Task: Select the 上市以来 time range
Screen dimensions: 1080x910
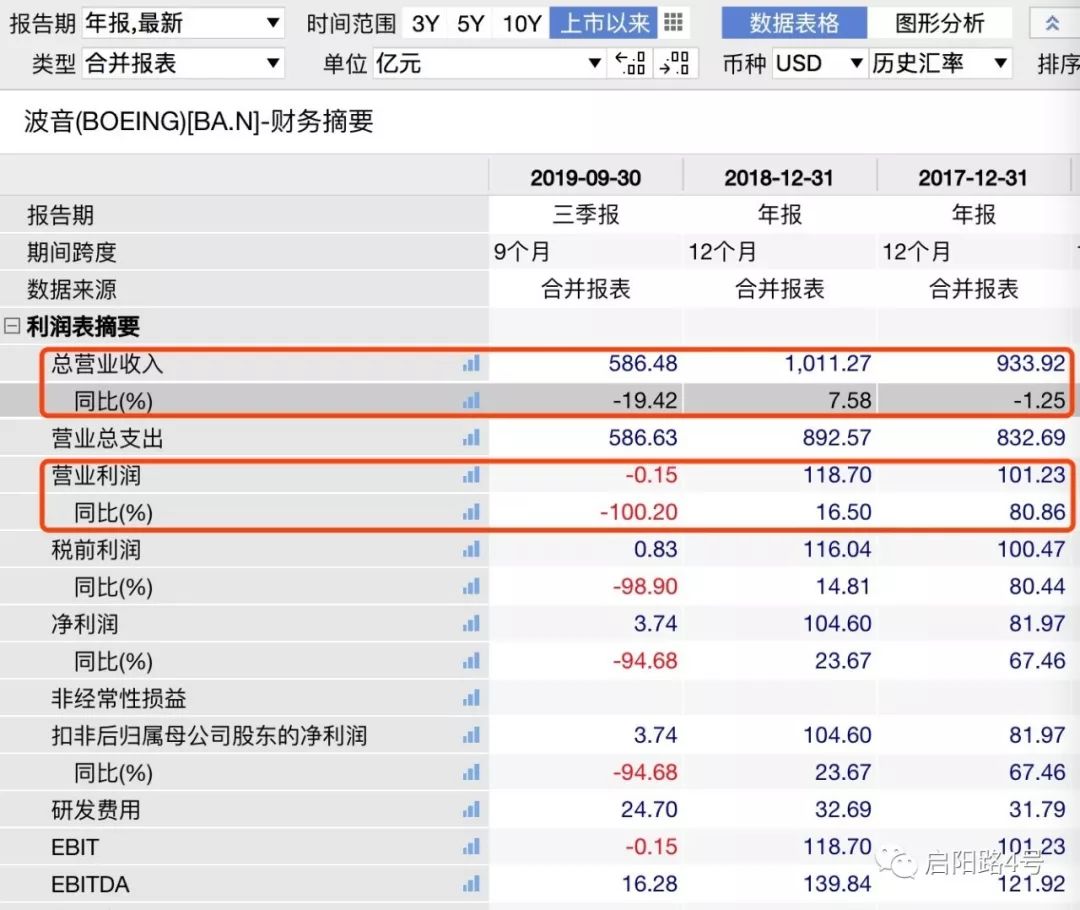Action: 604,24
